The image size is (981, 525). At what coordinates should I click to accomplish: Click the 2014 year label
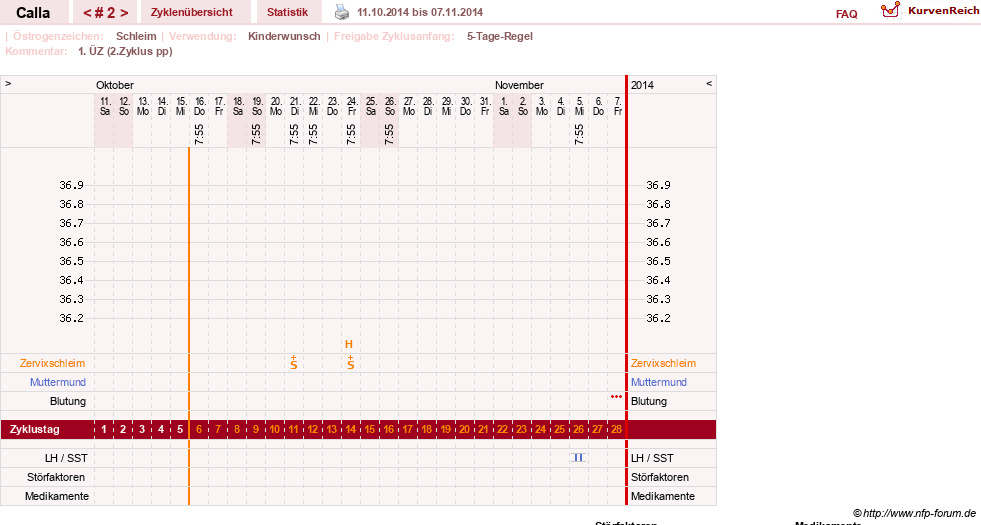coord(643,85)
